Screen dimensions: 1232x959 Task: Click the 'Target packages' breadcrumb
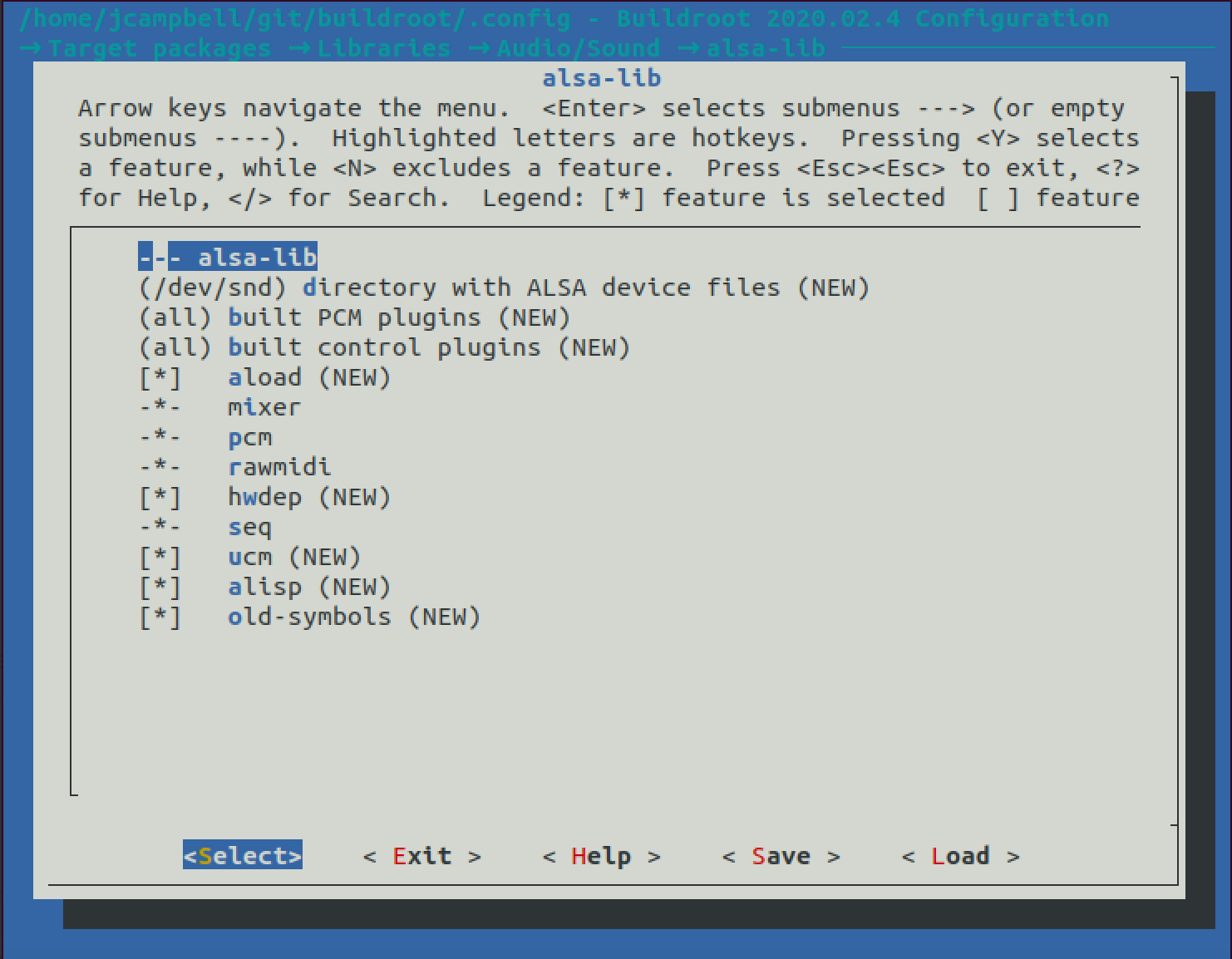point(160,48)
